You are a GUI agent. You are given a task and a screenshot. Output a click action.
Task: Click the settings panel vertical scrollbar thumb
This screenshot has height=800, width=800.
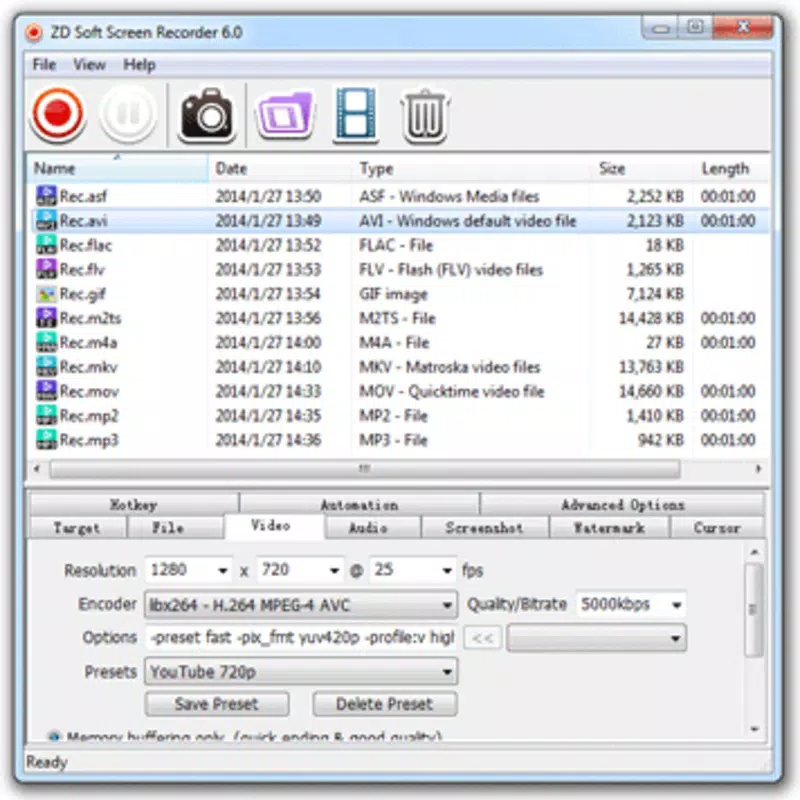[754, 609]
